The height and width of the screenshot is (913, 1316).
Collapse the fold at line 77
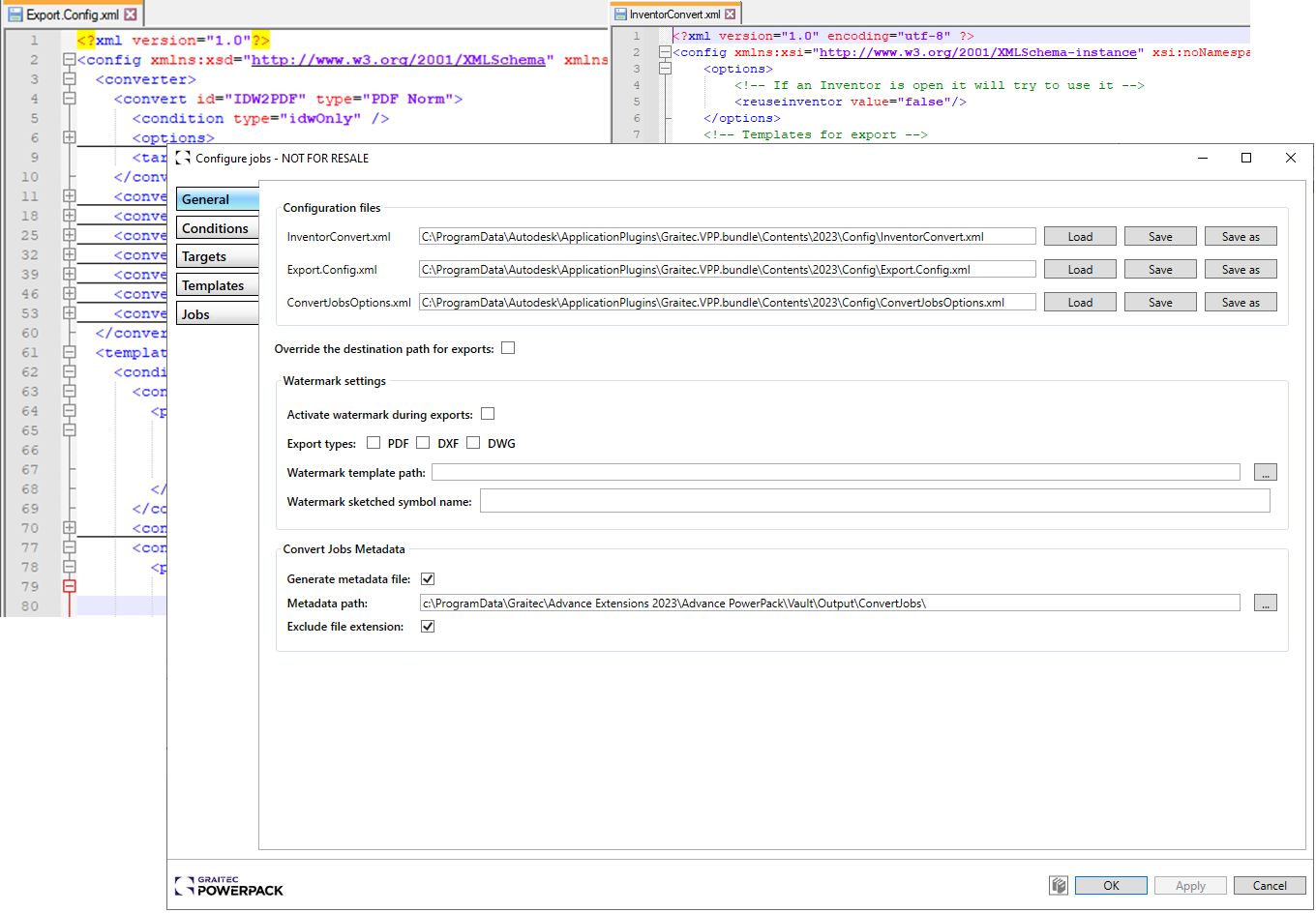pyautogui.click(x=70, y=546)
